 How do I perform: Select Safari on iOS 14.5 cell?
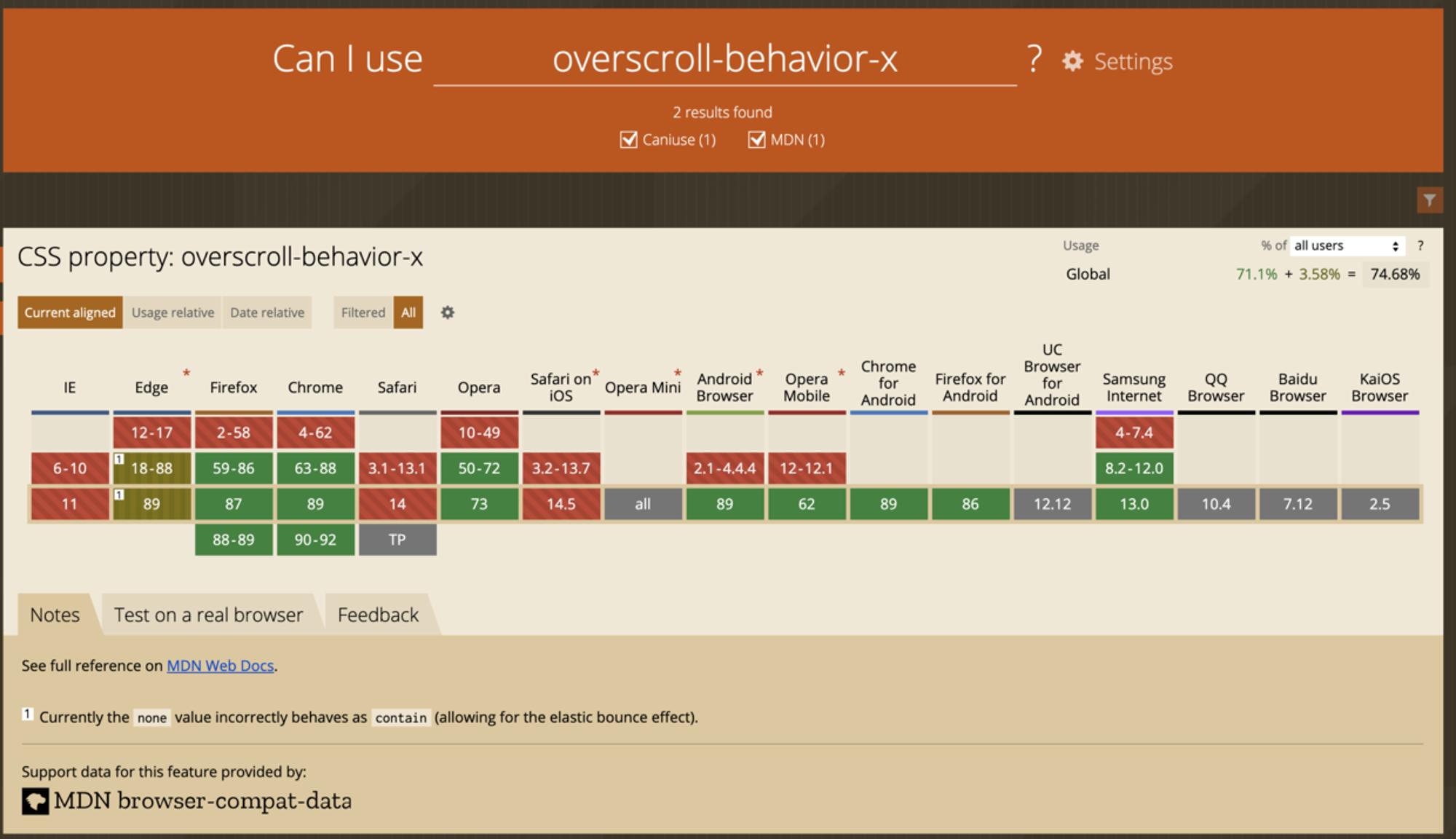(x=561, y=504)
